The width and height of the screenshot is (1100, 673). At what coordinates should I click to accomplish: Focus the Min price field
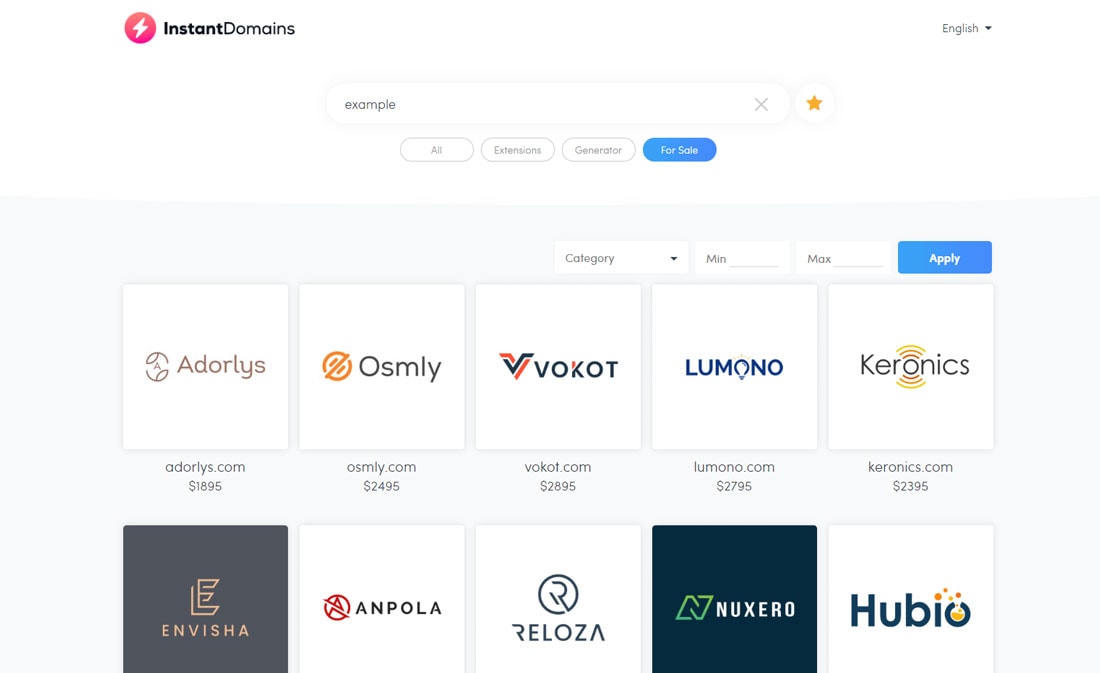point(742,258)
